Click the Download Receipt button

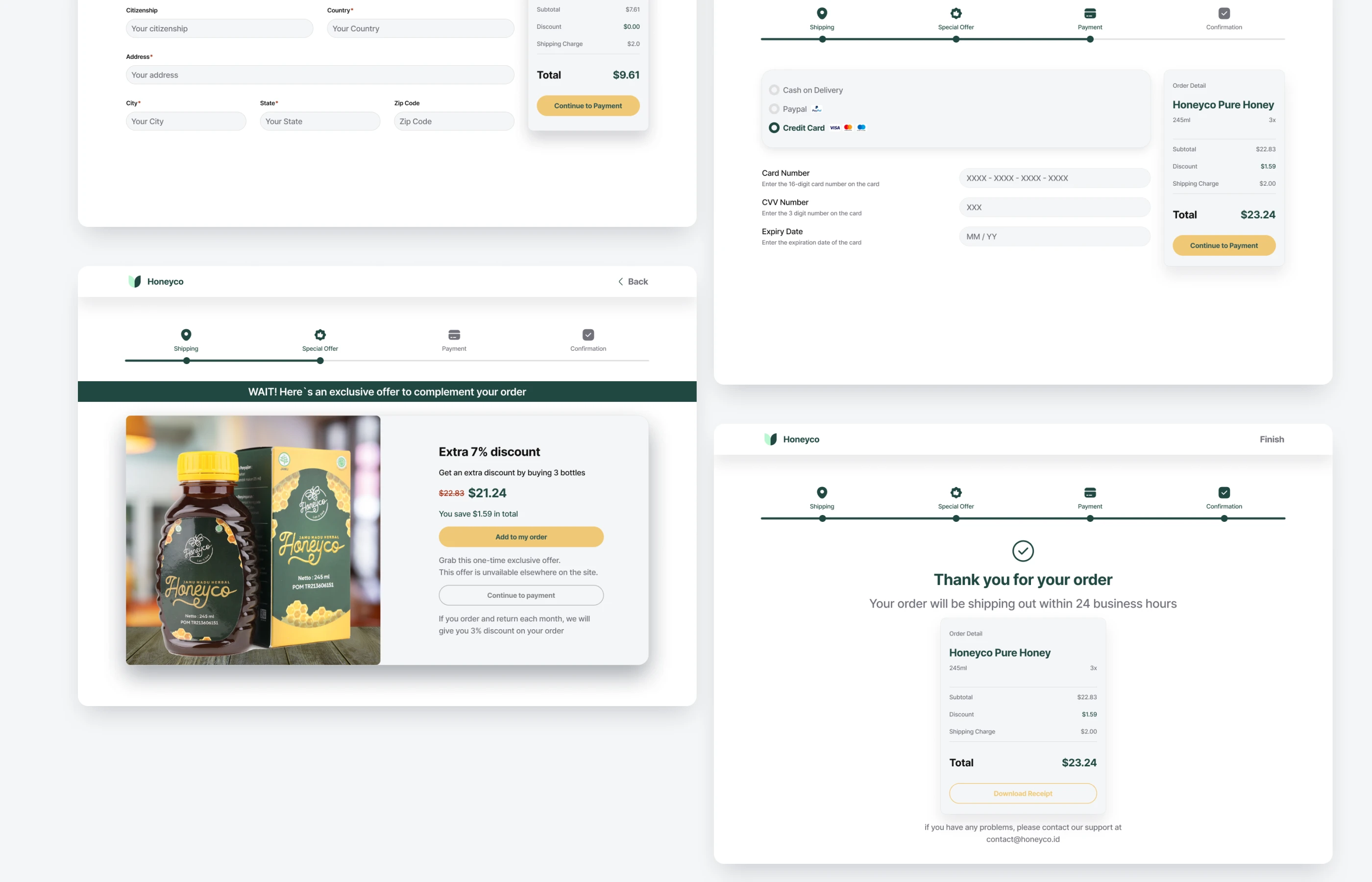[1023, 793]
